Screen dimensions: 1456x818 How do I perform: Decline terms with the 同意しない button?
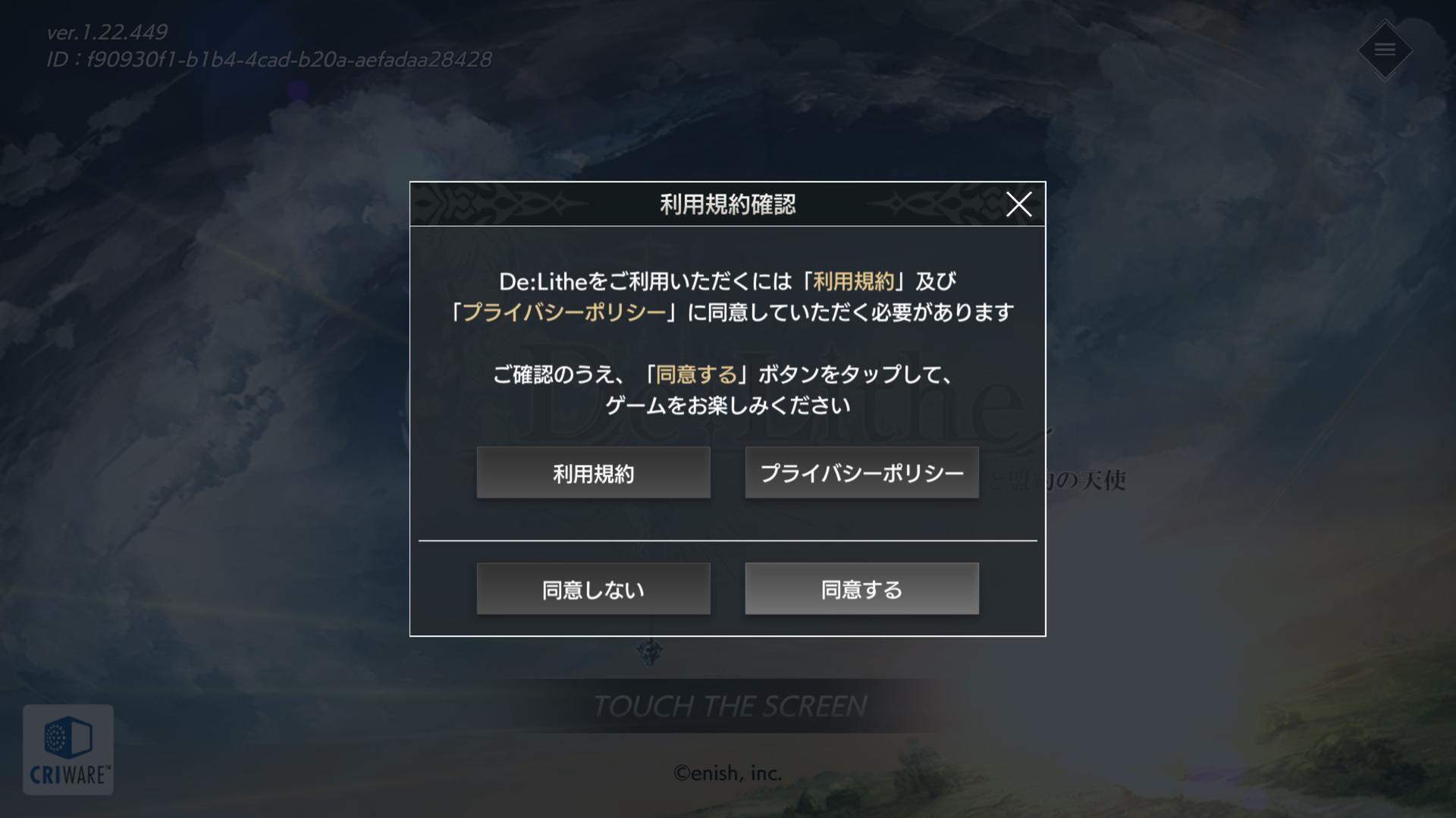593,589
